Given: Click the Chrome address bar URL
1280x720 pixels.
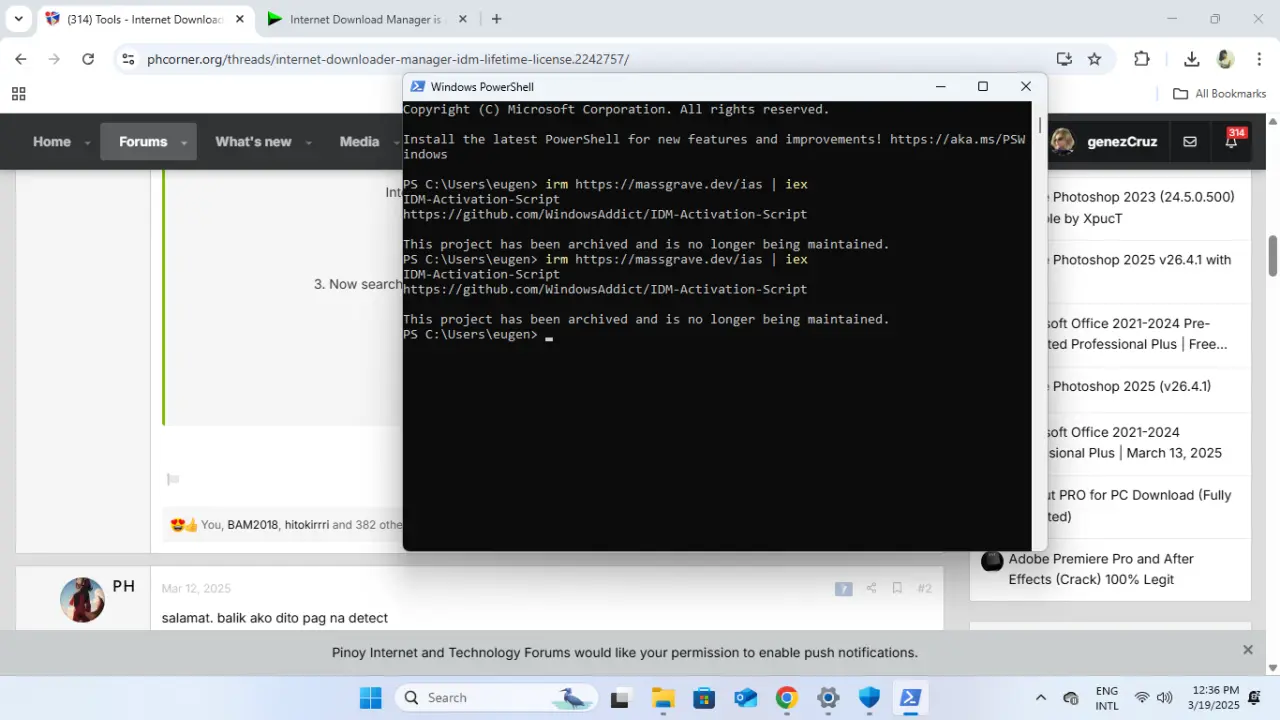Looking at the screenshot, I should coord(388,59).
